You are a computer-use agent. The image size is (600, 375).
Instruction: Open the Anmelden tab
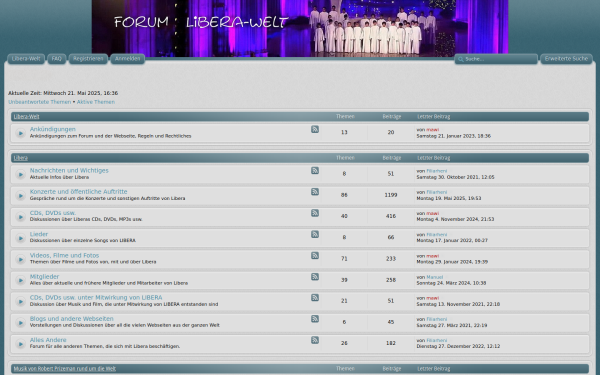click(127, 59)
